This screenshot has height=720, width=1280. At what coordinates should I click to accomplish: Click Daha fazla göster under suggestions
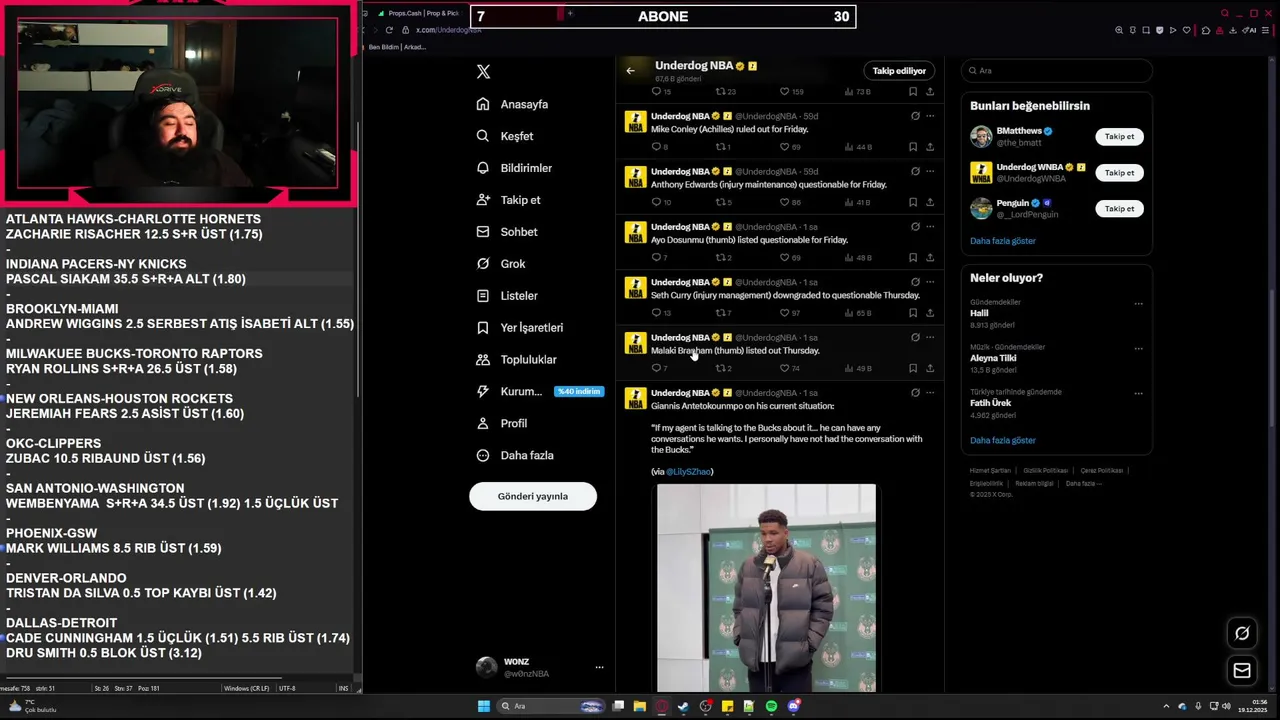[1003, 241]
